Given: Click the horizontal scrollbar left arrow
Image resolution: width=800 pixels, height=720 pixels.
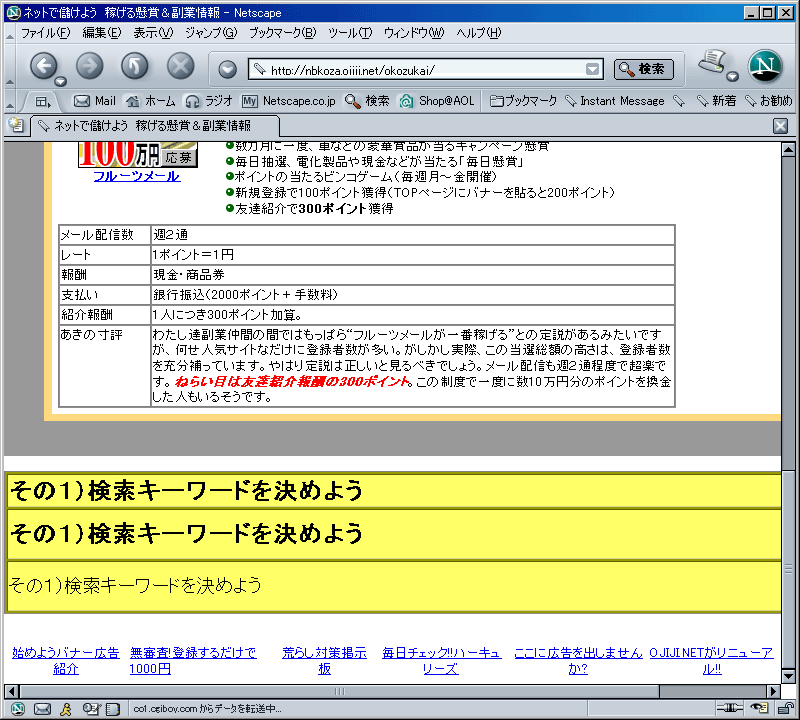Looking at the screenshot, I should (x=12, y=691).
